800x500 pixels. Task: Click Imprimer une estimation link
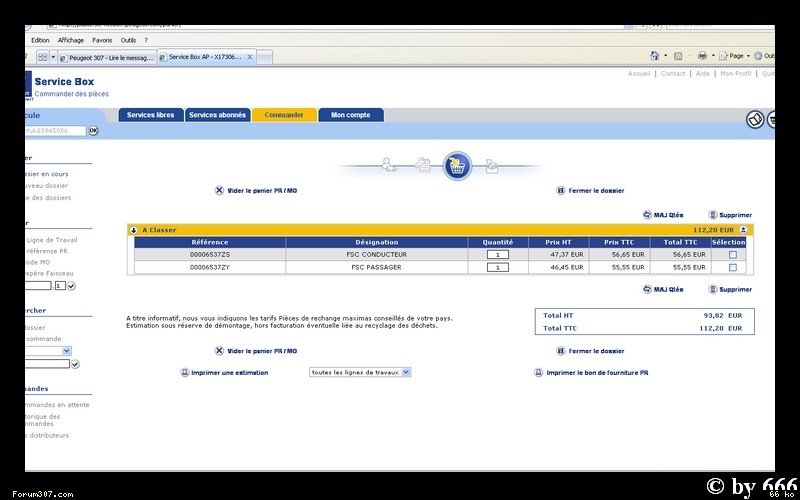pos(230,372)
